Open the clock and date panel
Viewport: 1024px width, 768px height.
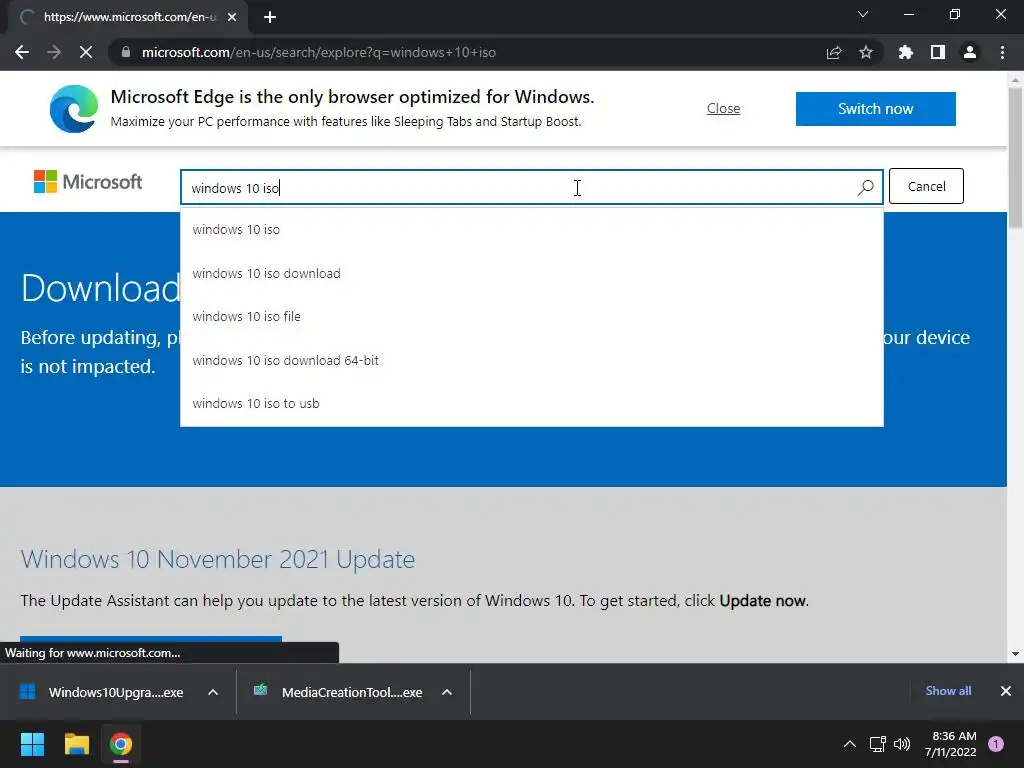click(950, 744)
